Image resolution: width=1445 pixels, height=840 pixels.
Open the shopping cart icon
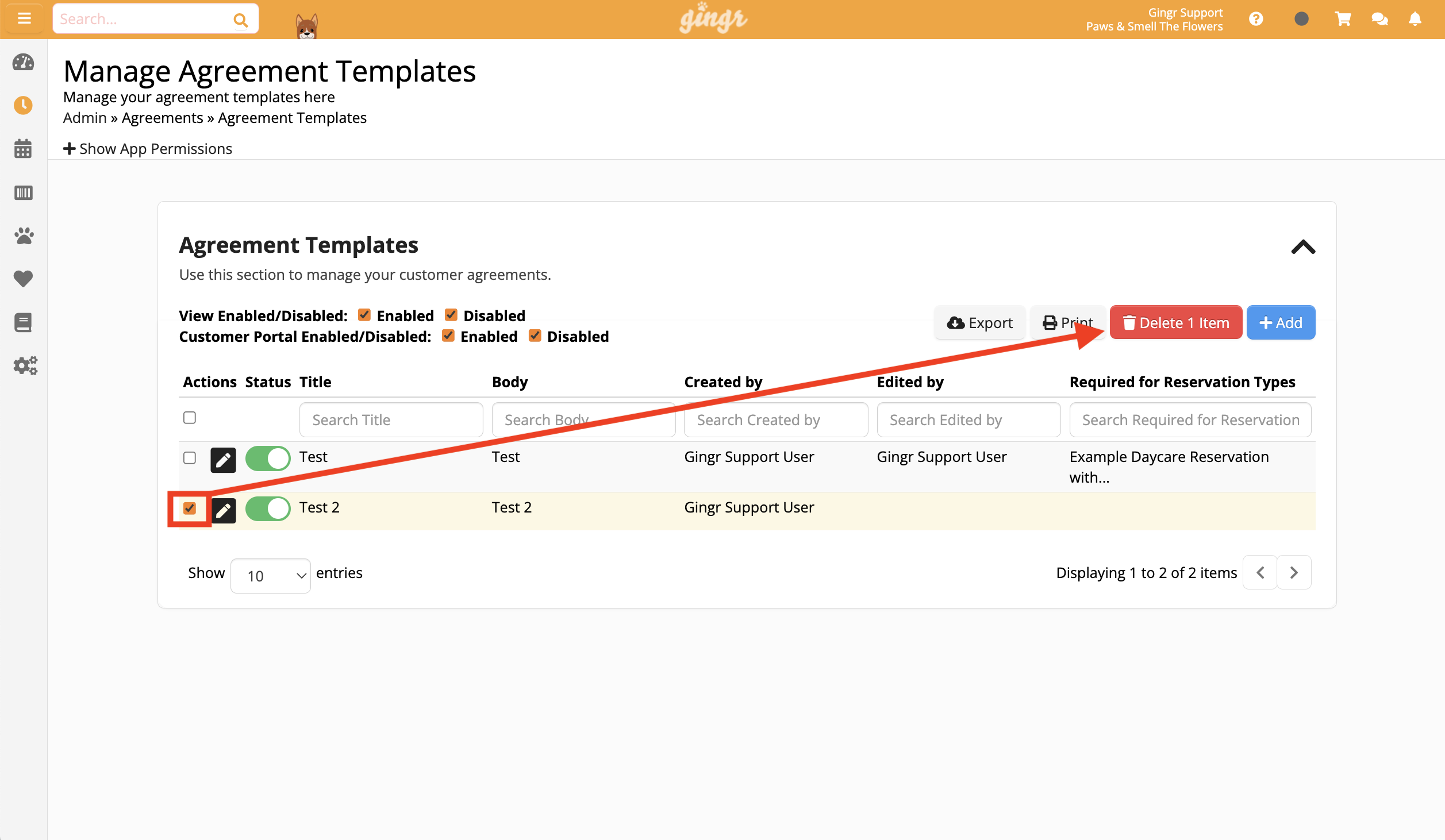(1343, 19)
